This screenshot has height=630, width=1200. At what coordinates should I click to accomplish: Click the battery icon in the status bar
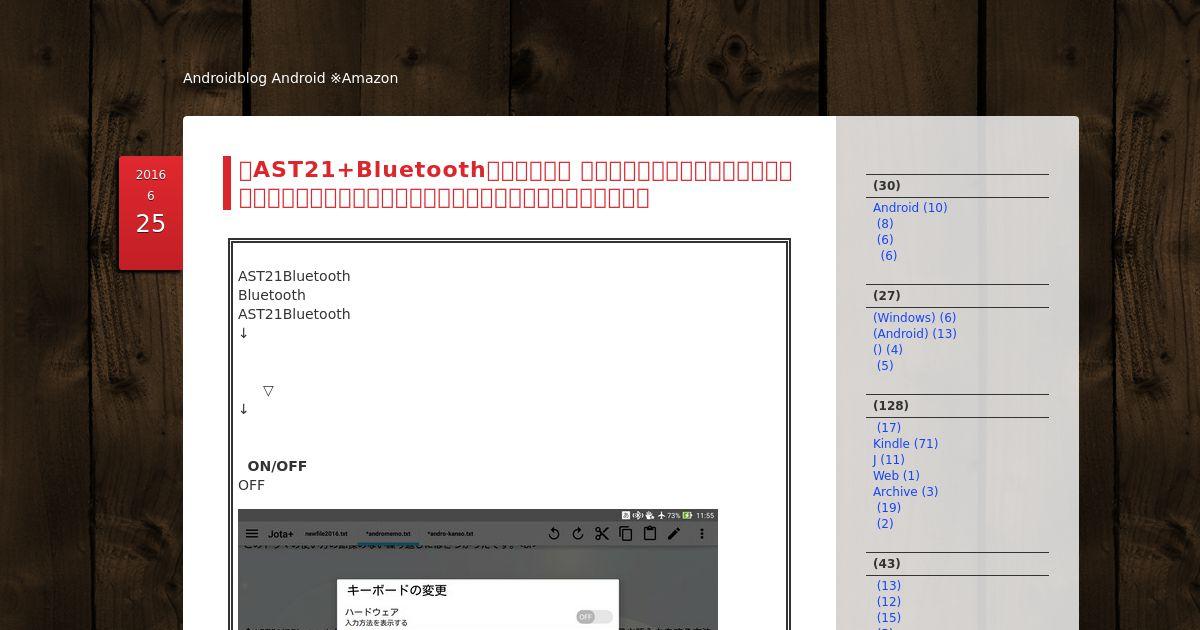[688, 516]
